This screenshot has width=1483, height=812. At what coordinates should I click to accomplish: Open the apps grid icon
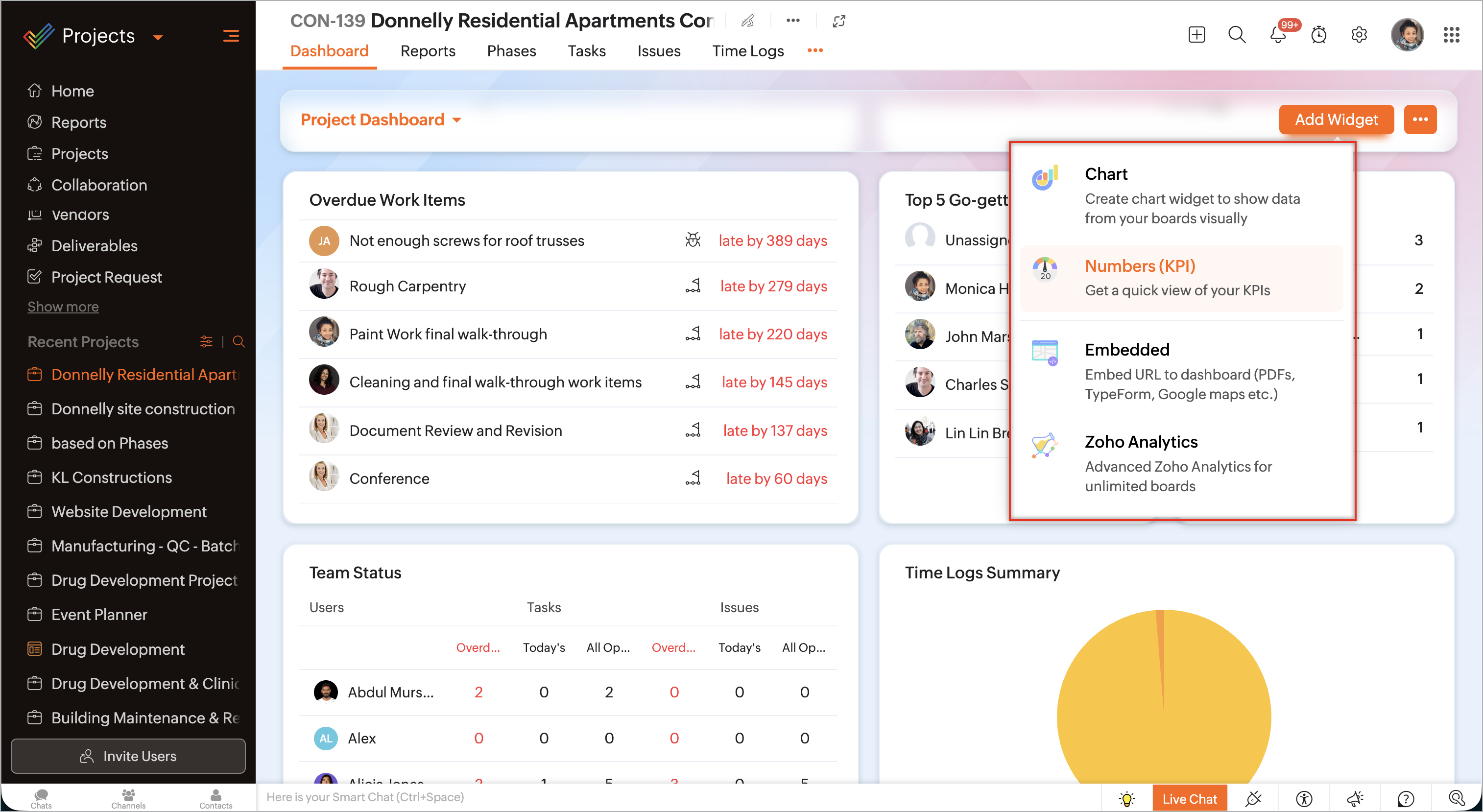(x=1451, y=35)
